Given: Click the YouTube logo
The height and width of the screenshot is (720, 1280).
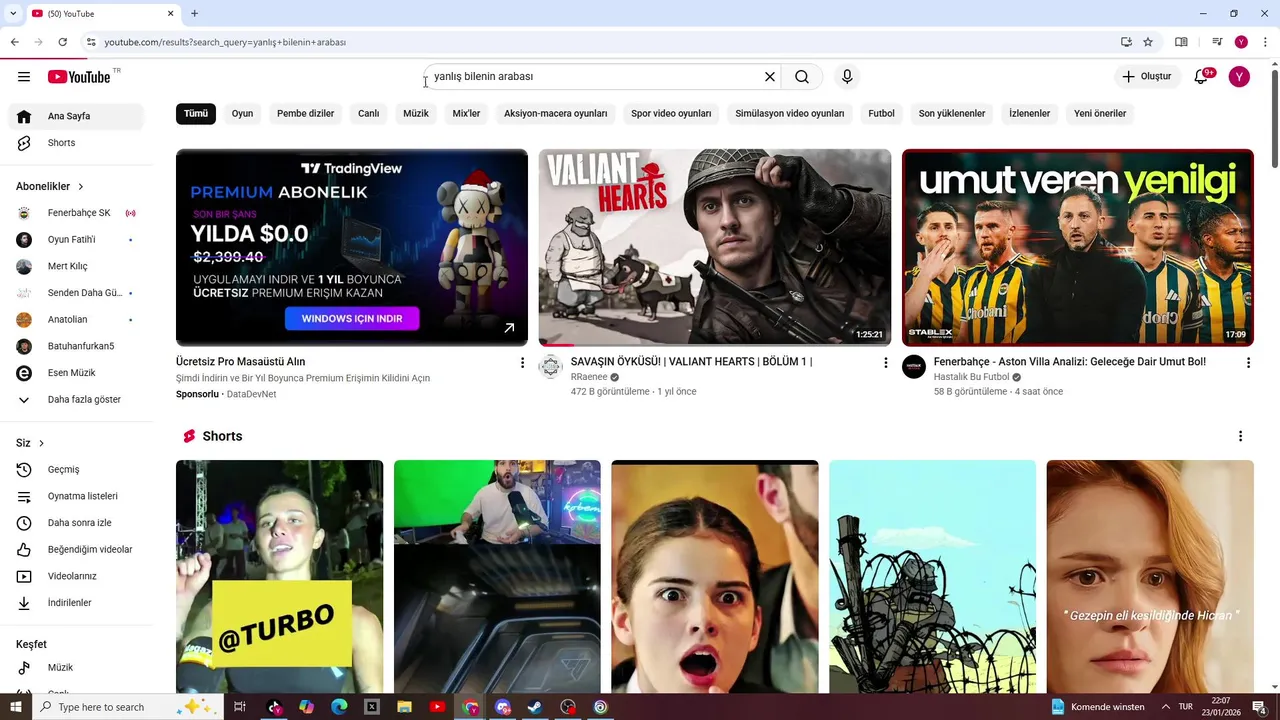Looking at the screenshot, I should pos(79,77).
